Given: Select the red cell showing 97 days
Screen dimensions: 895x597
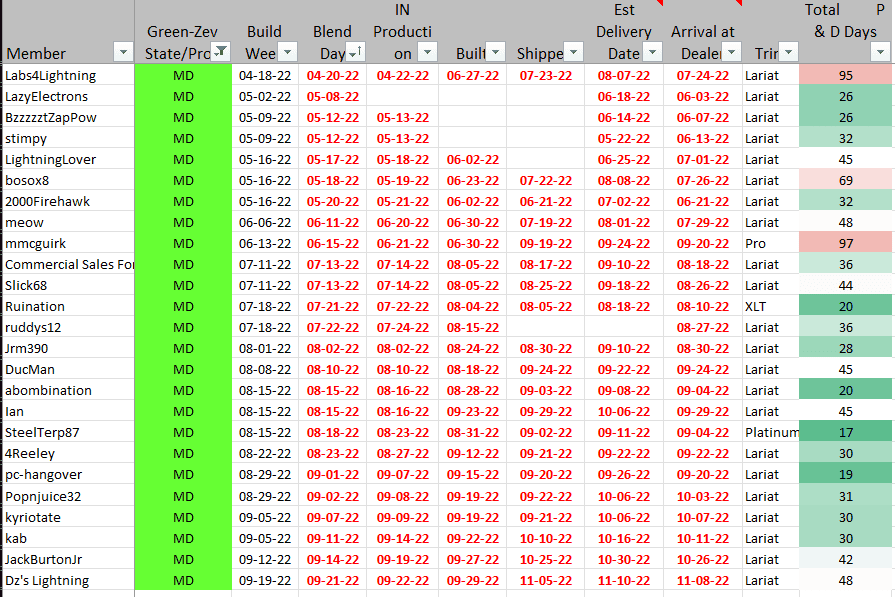Looking at the screenshot, I should 845,243.
